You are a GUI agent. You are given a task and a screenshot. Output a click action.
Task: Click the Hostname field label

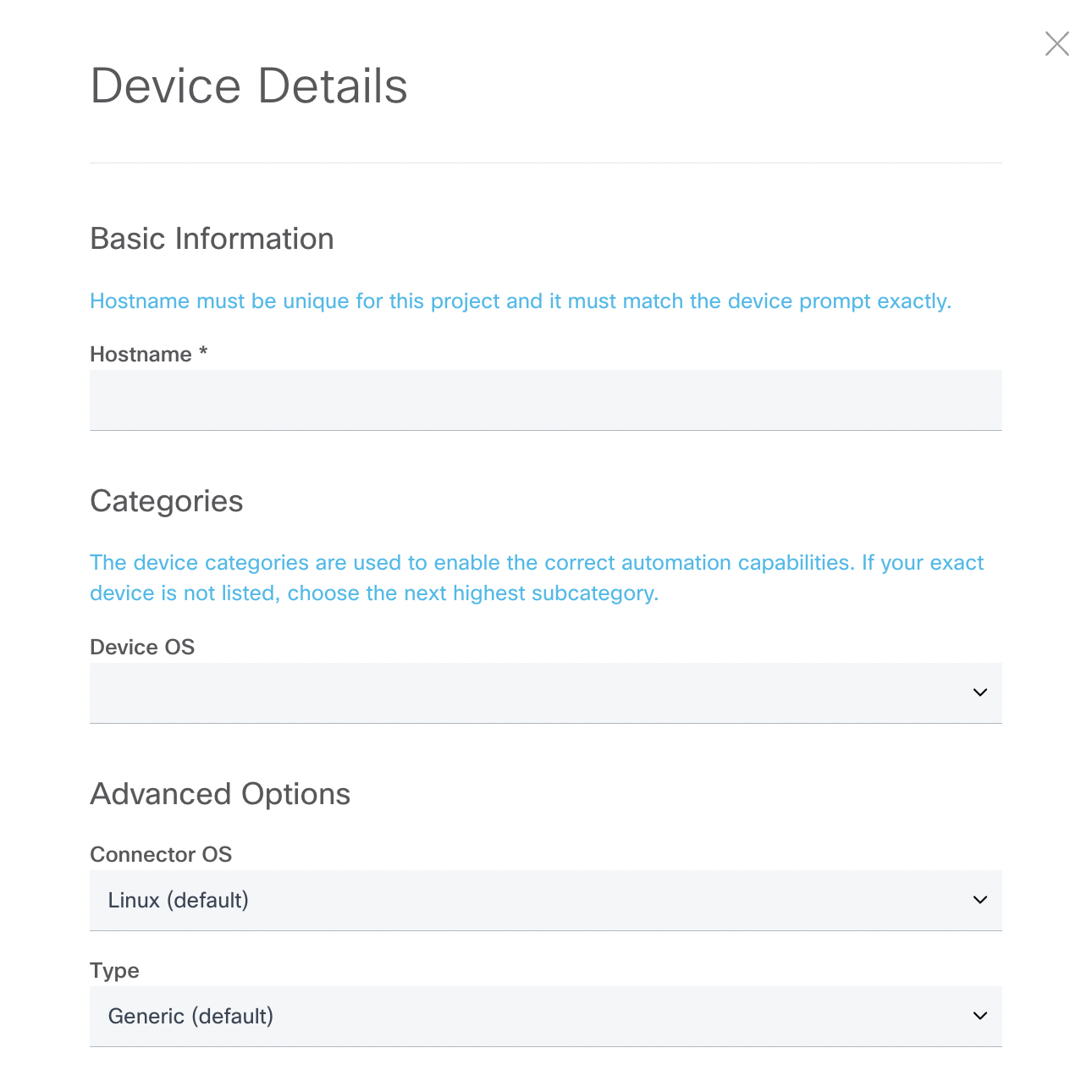(141, 354)
